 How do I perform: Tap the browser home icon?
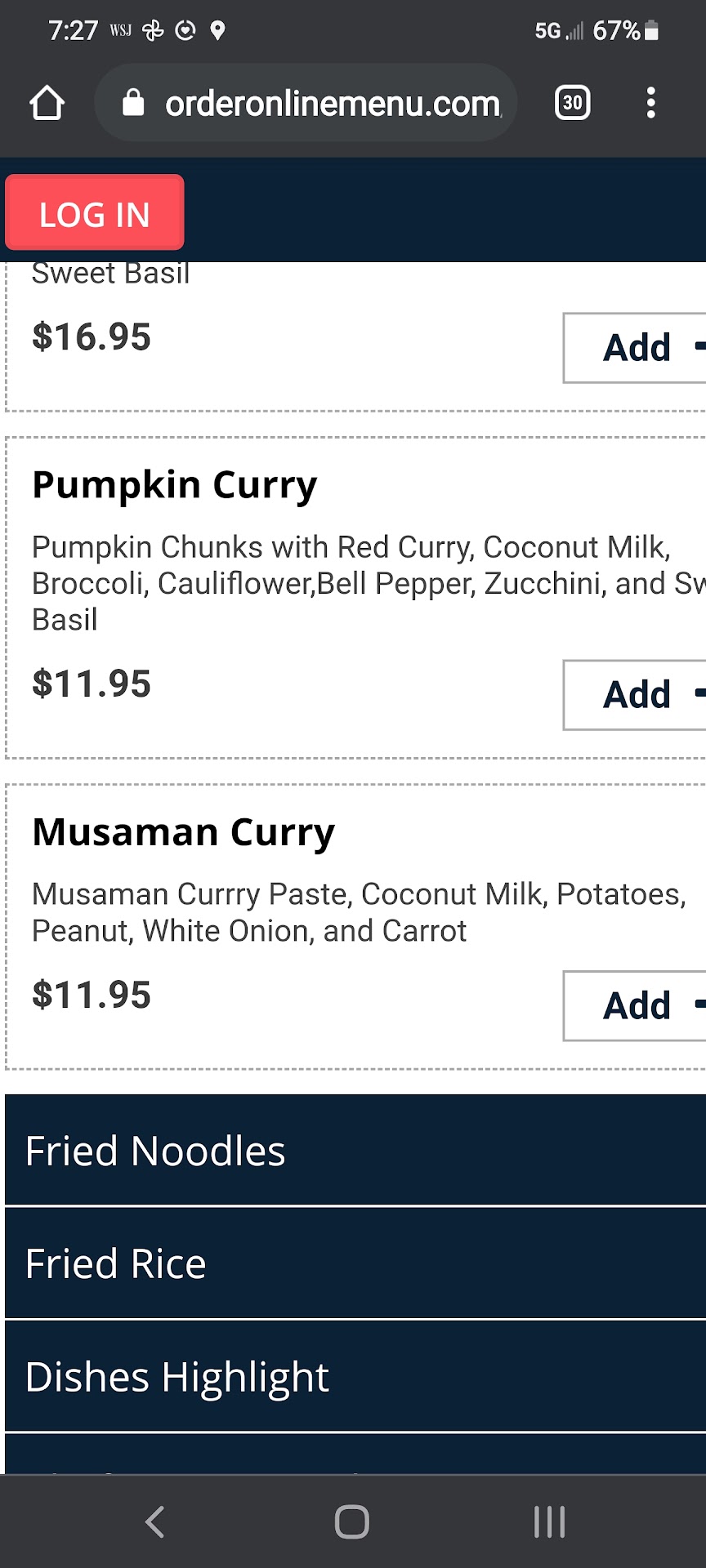coord(47,104)
